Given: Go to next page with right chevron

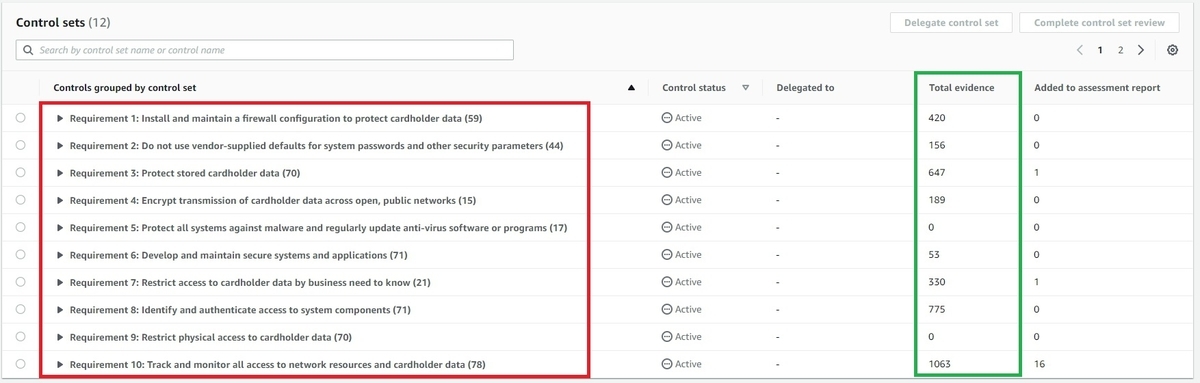Looking at the screenshot, I should (1141, 50).
